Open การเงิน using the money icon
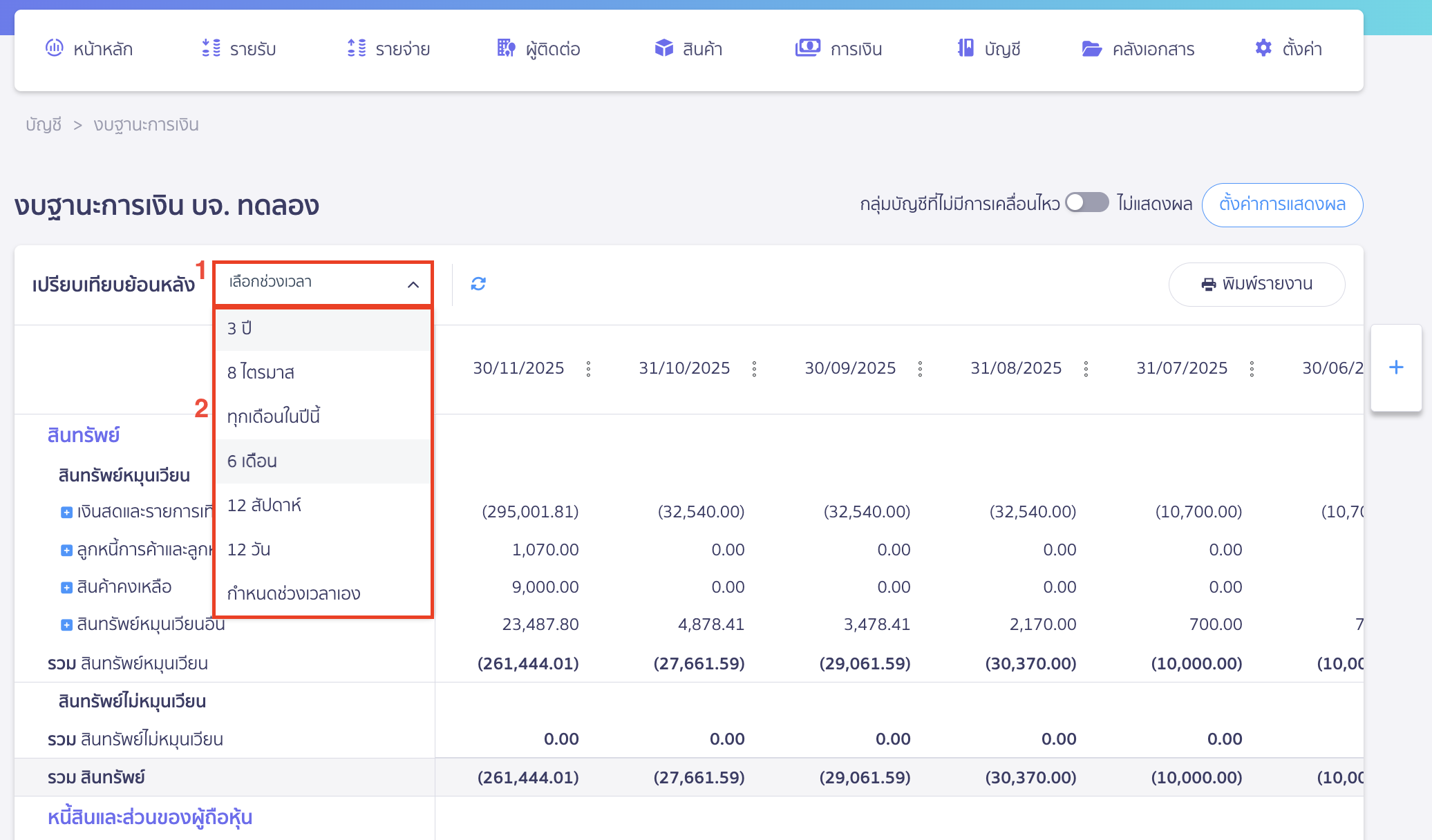Viewport: 1432px width, 840px height. pos(808,48)
